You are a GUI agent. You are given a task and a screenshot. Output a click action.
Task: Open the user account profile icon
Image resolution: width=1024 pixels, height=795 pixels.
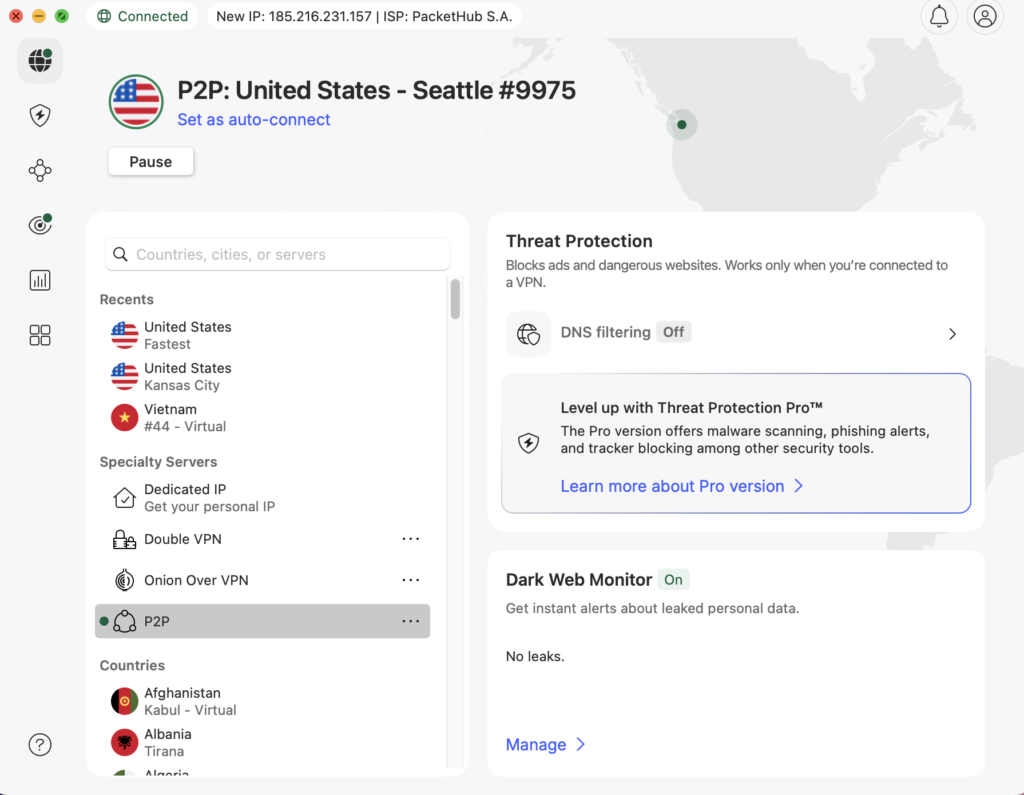tap(985, 17)
